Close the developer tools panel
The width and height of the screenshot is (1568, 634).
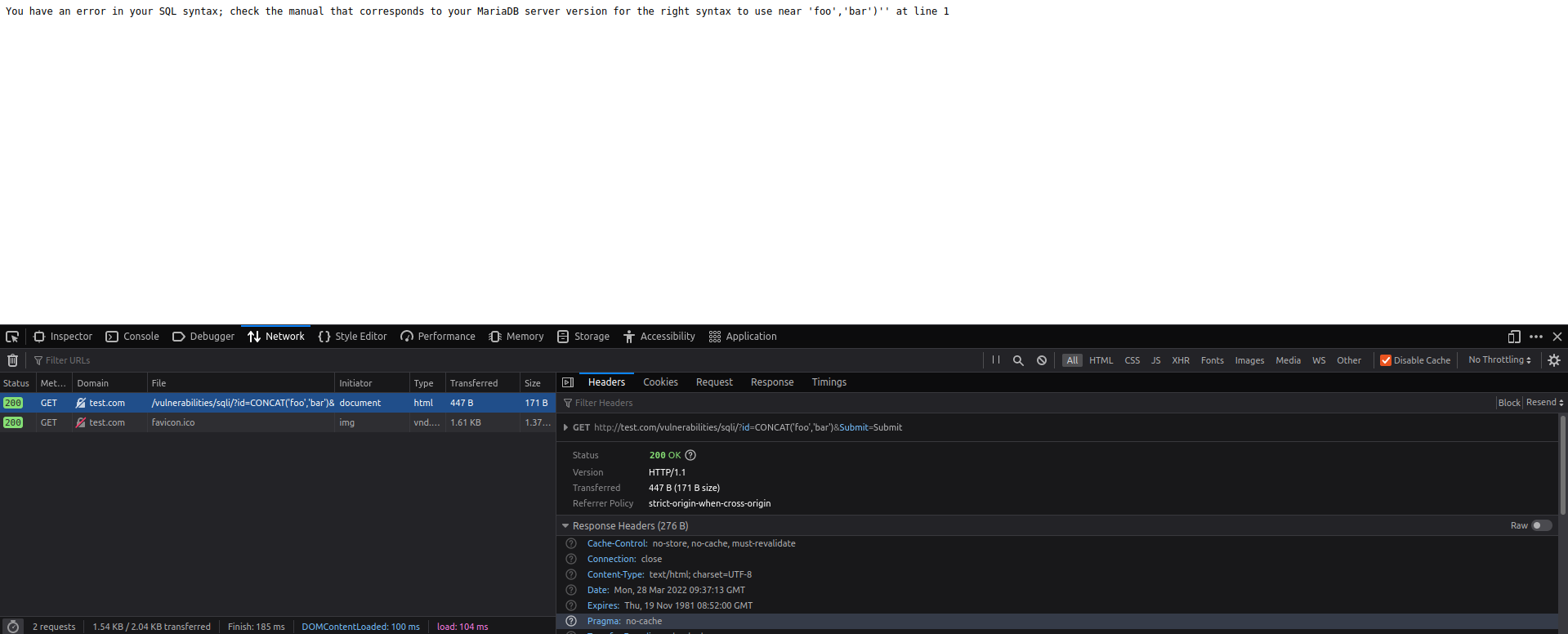[x=1557, y=337]
